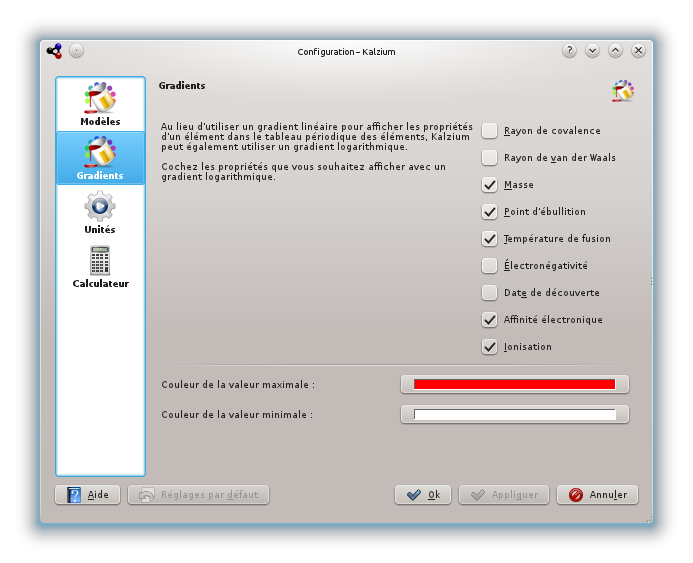The height and width of the screenshot is (563, 693).
Task: Pick the red maximum value color
Action: [x=514, y=384]
